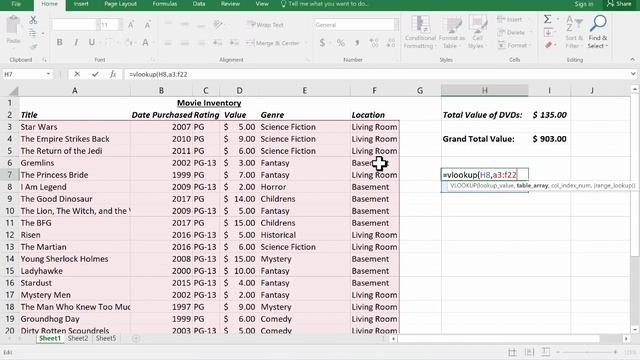Open the Name Box dropdown
The width and height of the screenshot is (640, 360).
(x=48, y=74)
